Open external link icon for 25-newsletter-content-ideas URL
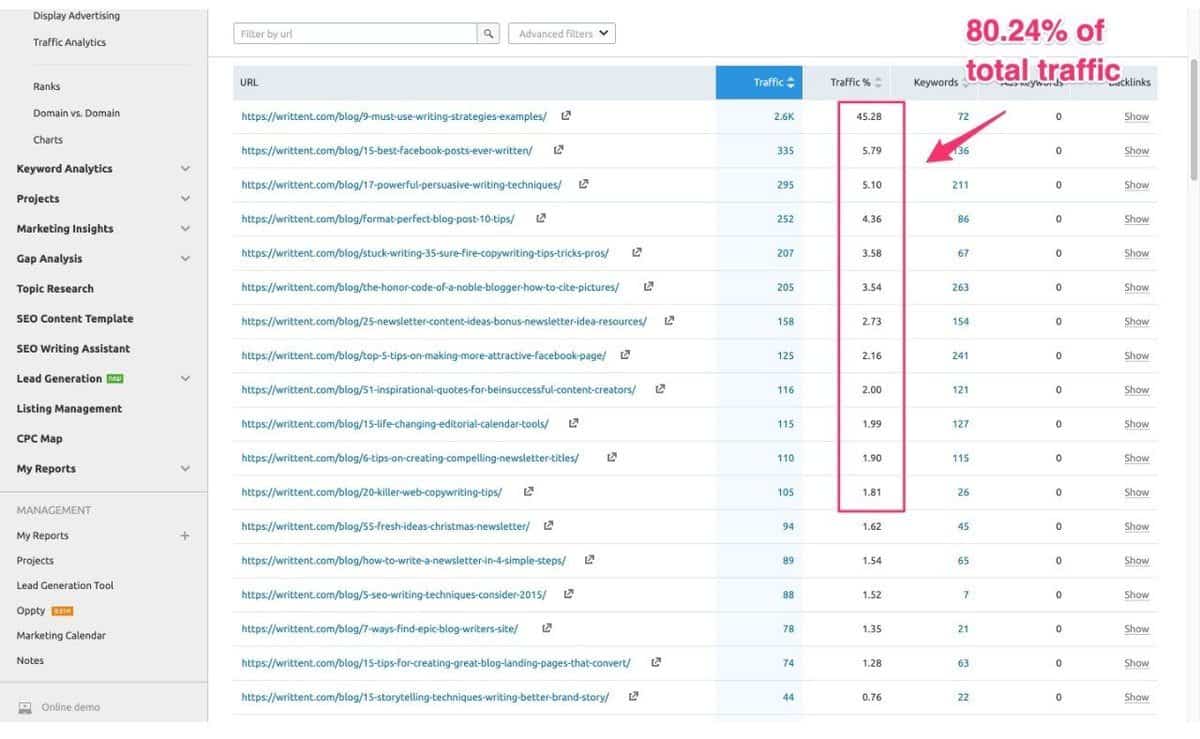 [669, 321]
